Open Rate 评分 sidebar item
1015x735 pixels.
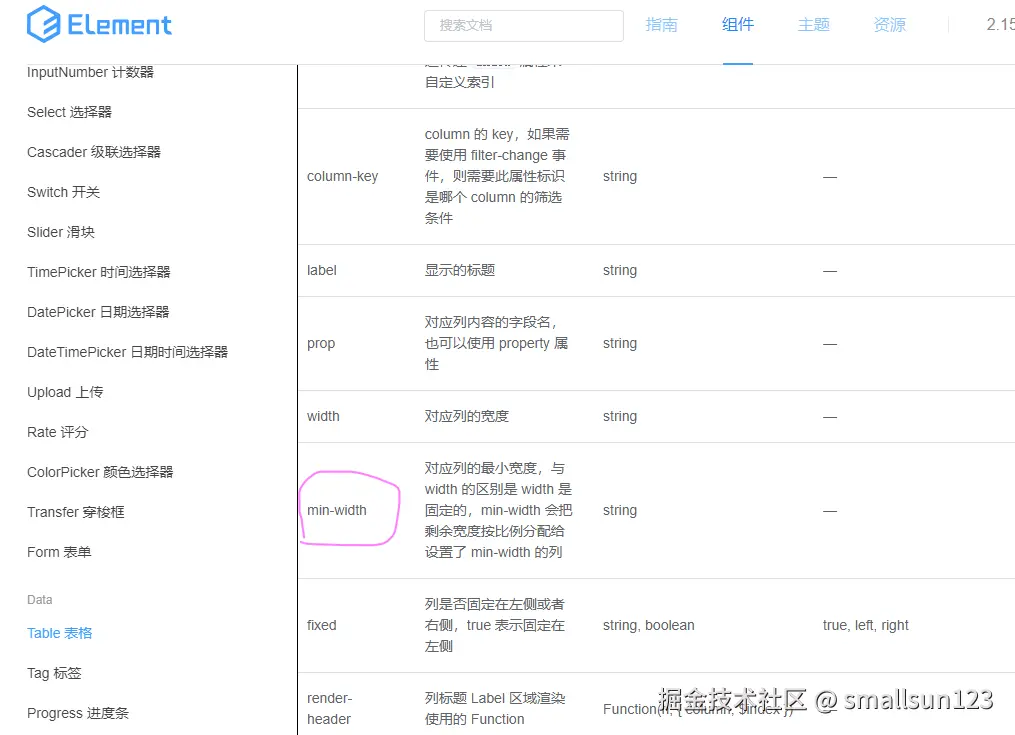click(x=57, y=432)
